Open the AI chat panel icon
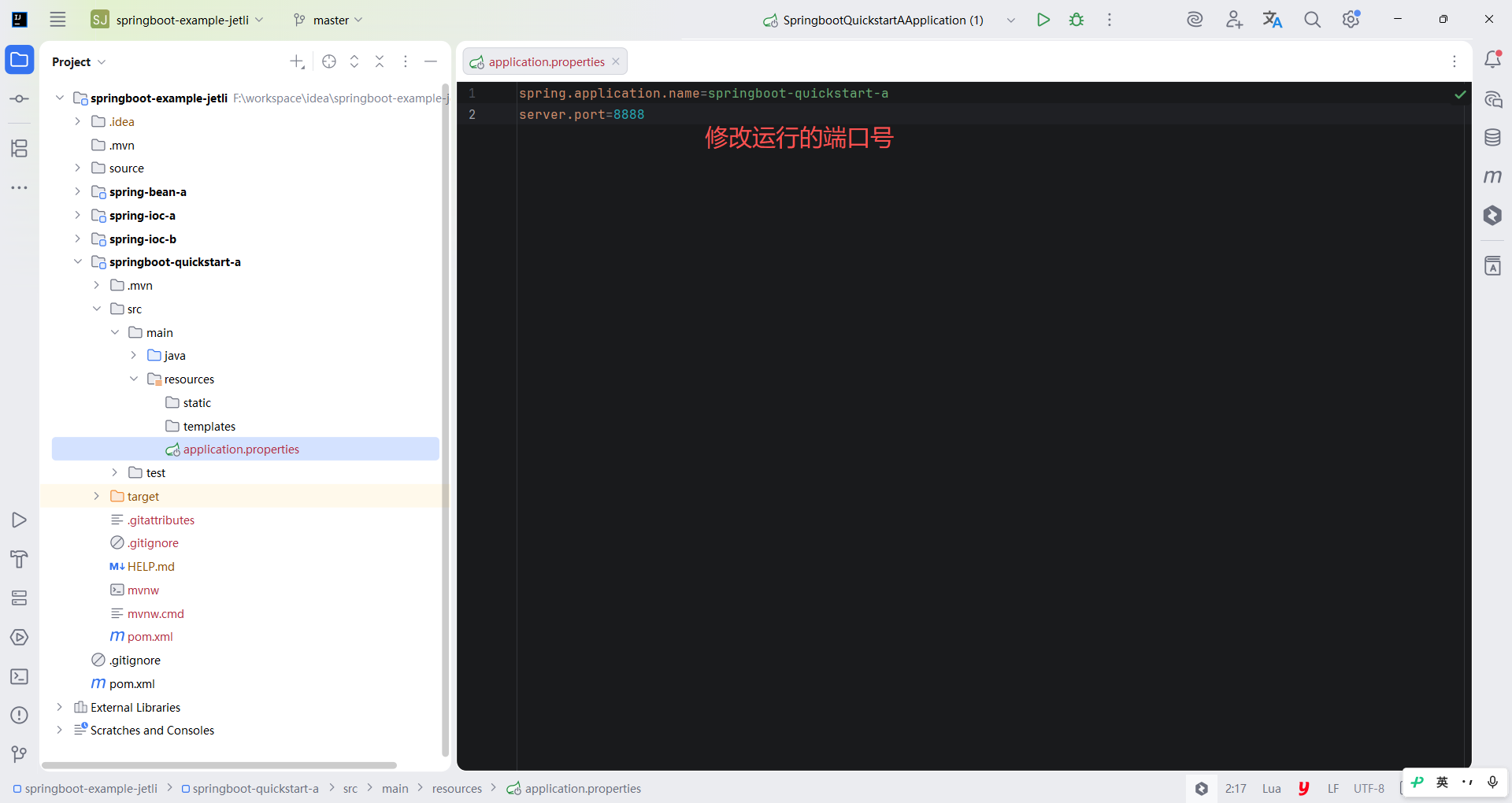The height and width of the screenshot is (803, 1512). [x=1492, y=99]
